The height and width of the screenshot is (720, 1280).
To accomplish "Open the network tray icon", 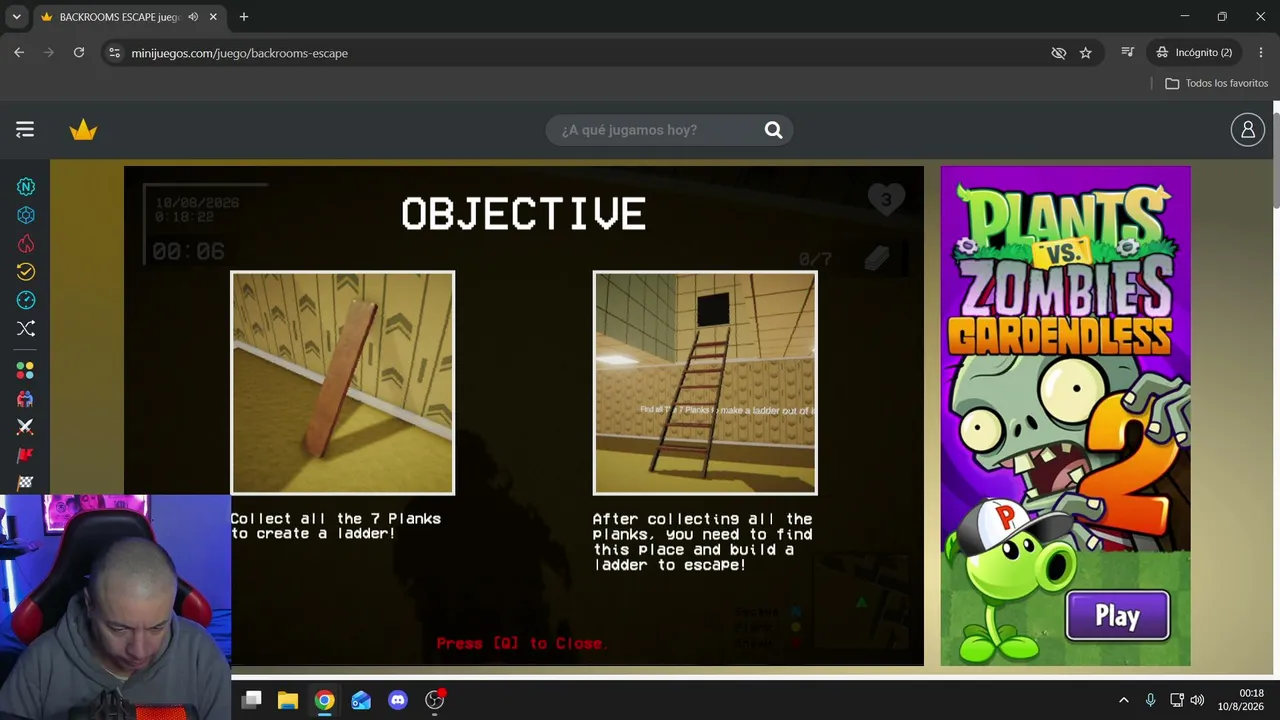I will click(x=1177, y=700).
